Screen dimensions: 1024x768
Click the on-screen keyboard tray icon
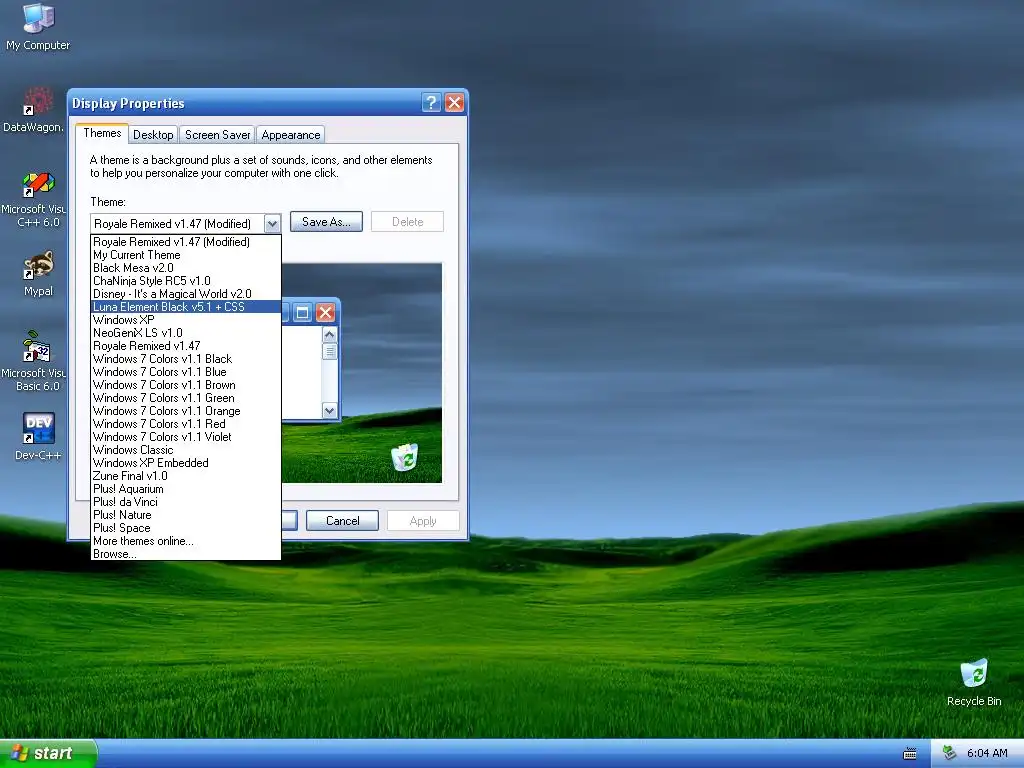tap(910, 754)
